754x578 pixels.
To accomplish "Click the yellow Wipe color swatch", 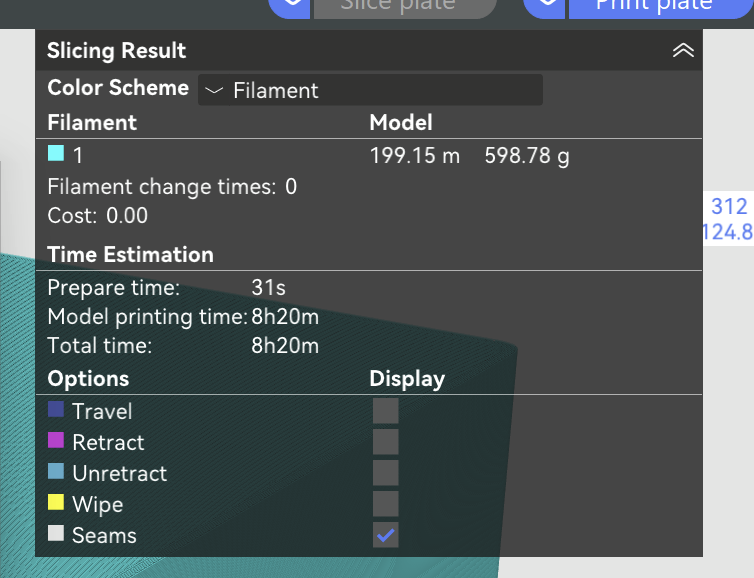I will pos(56,502).
